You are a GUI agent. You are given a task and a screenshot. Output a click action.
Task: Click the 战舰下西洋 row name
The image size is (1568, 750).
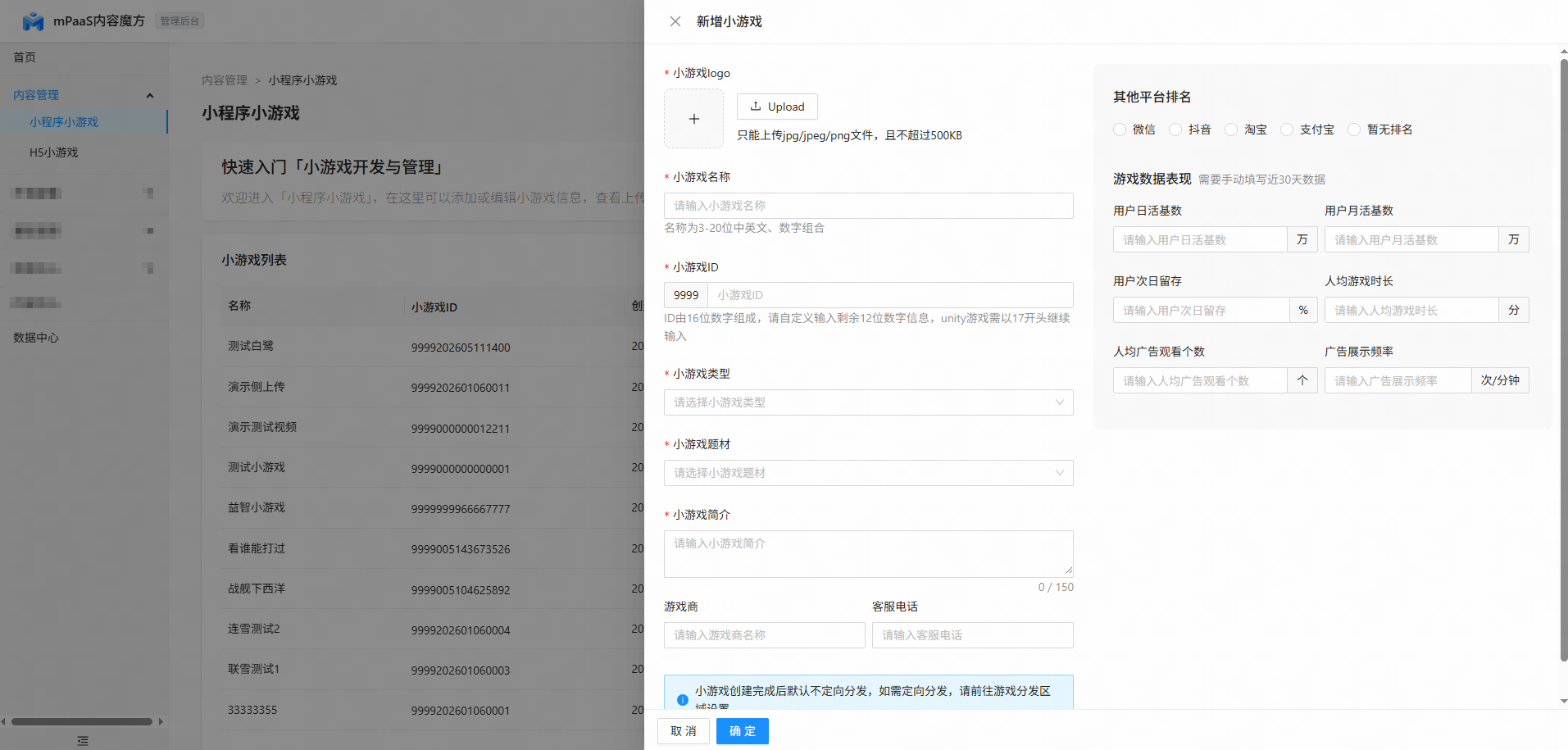pos(257,589)
